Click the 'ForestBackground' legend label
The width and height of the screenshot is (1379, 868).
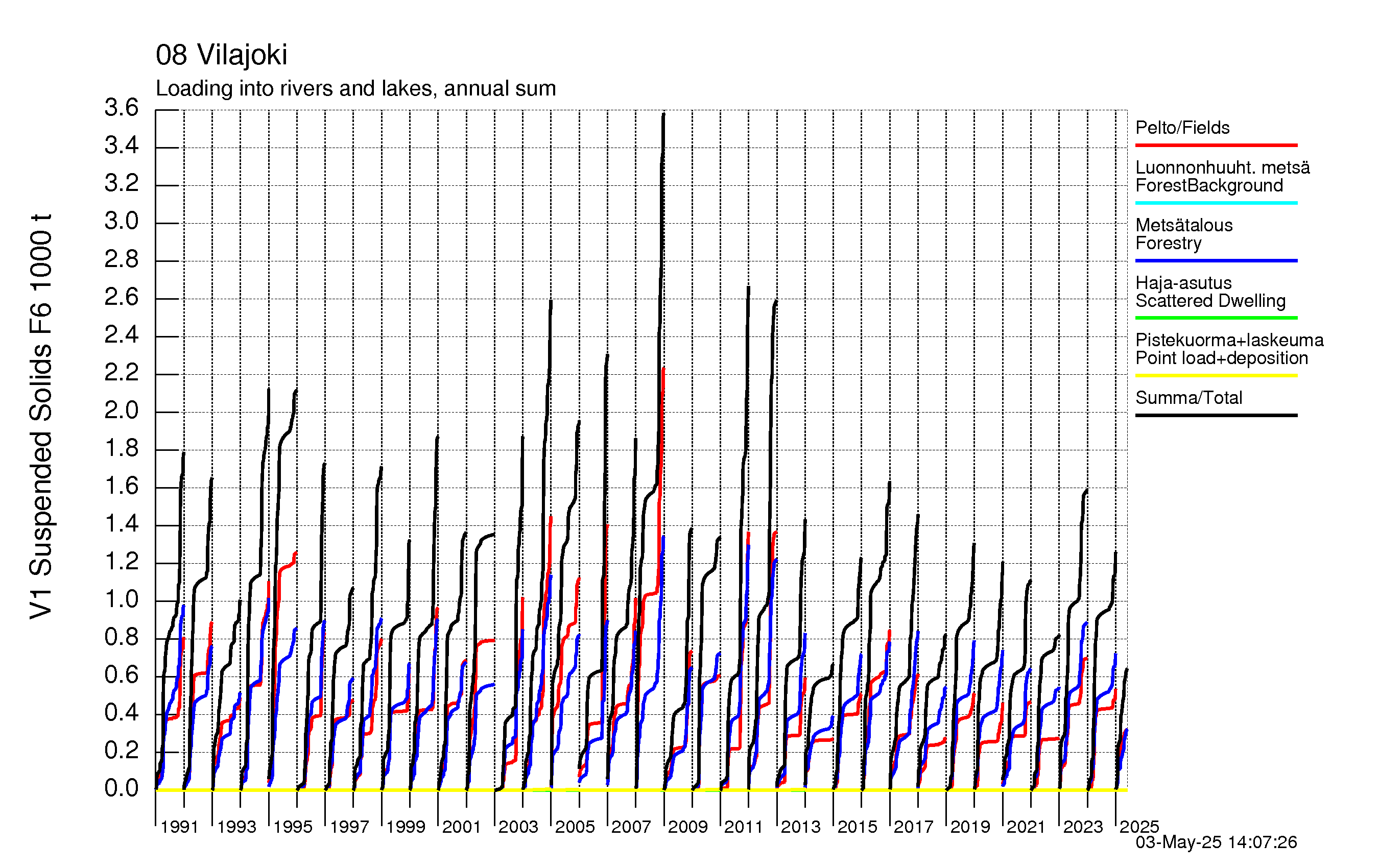point(1209,185)
